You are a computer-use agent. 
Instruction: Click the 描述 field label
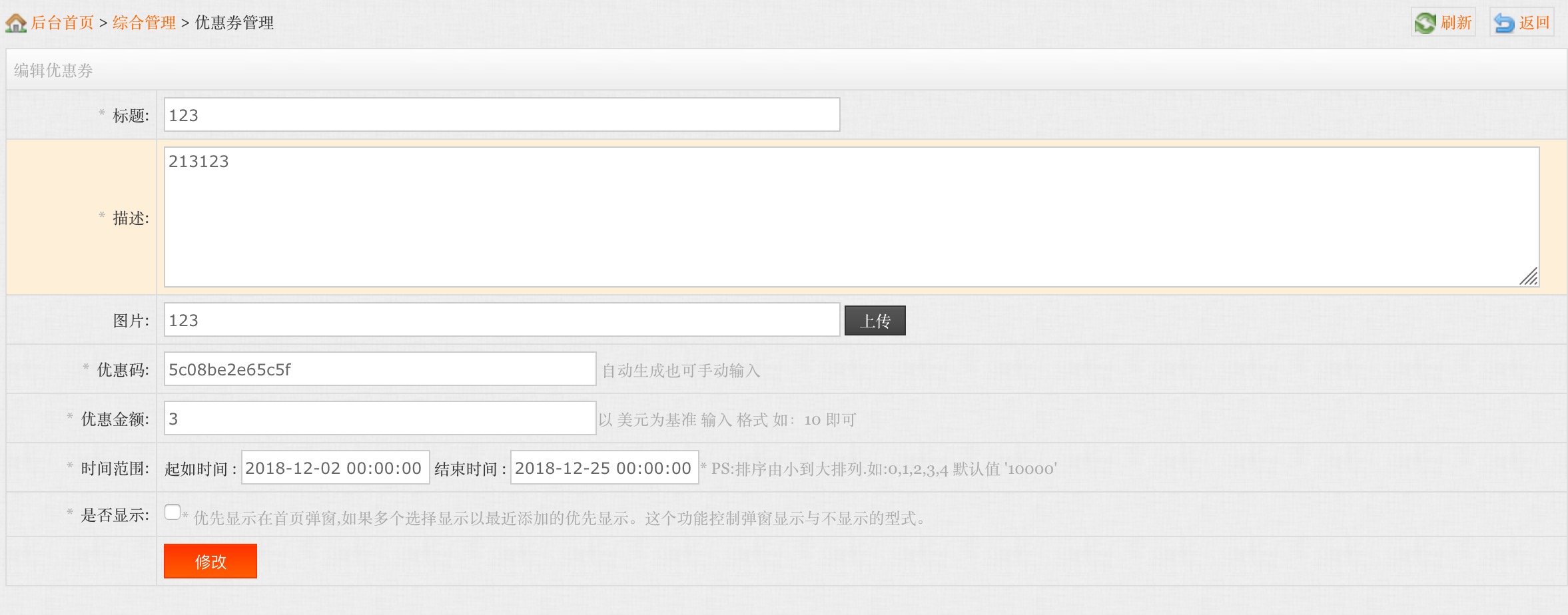(x=131, y=218)
